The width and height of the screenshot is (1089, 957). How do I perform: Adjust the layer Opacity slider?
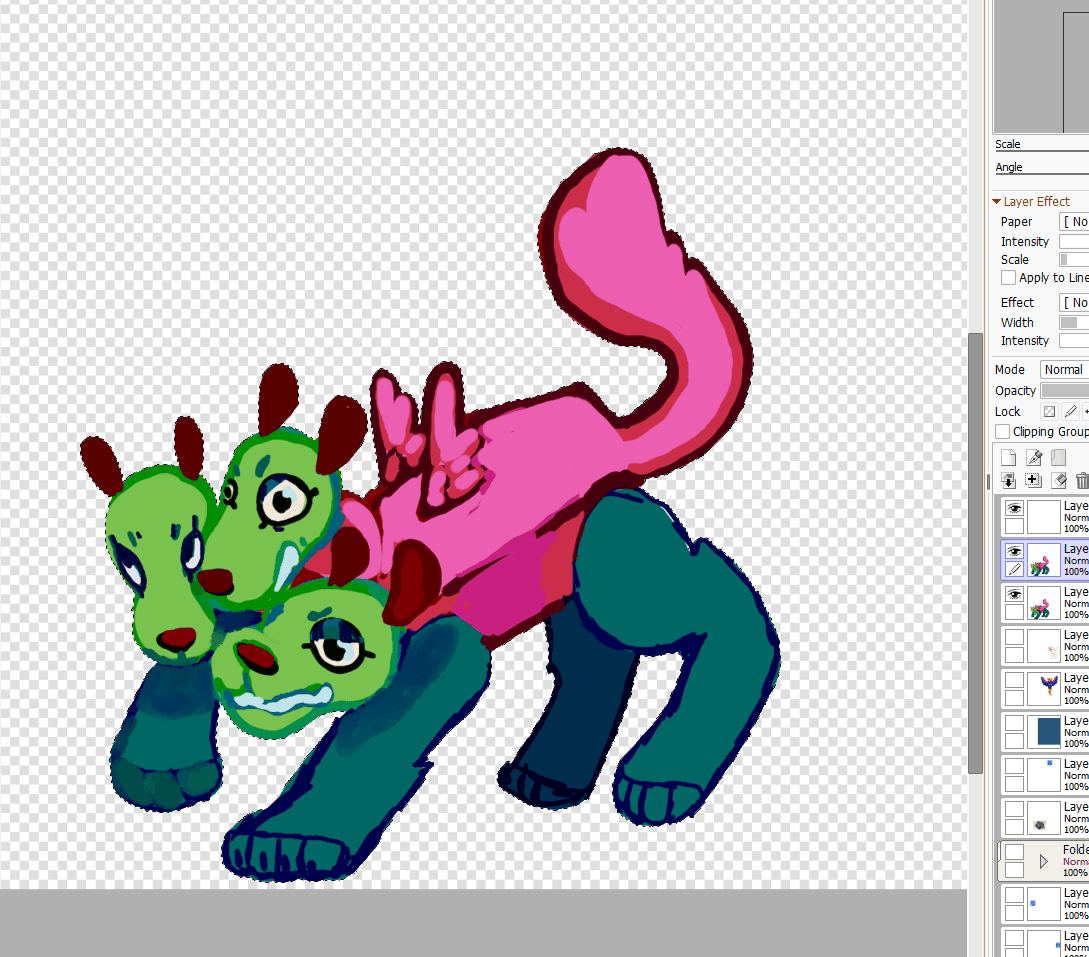pyautogui.click(x=1064, y=391)
